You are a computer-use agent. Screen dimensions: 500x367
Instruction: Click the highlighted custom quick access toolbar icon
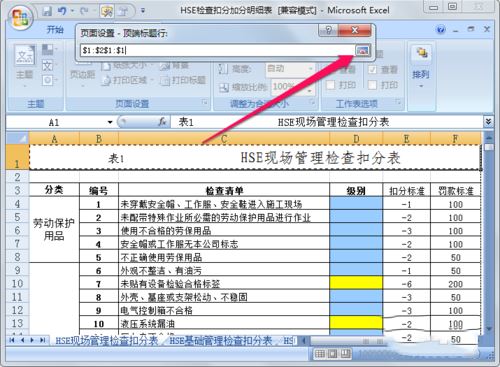point(107,11)
